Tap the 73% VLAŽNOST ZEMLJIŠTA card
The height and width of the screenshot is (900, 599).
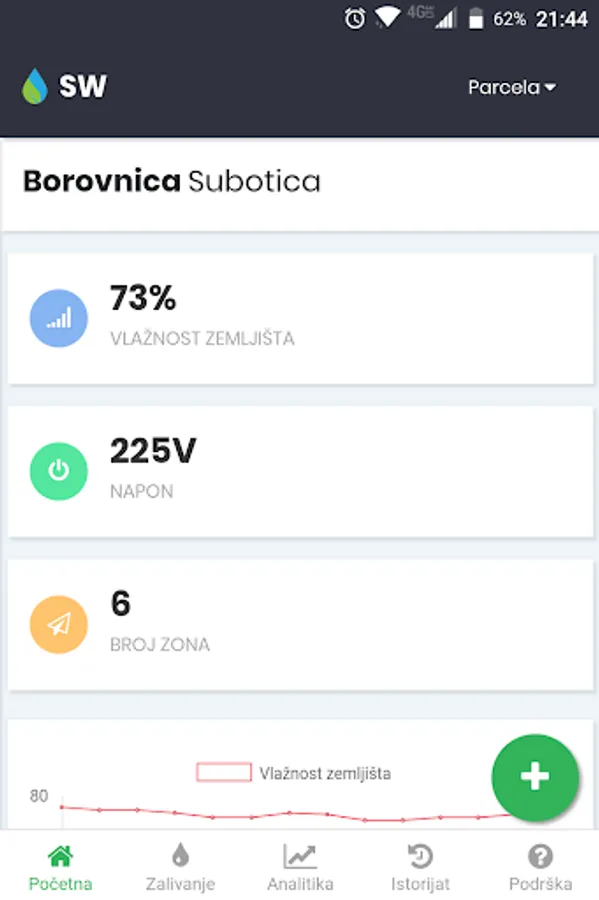click(x=299, y=318)
